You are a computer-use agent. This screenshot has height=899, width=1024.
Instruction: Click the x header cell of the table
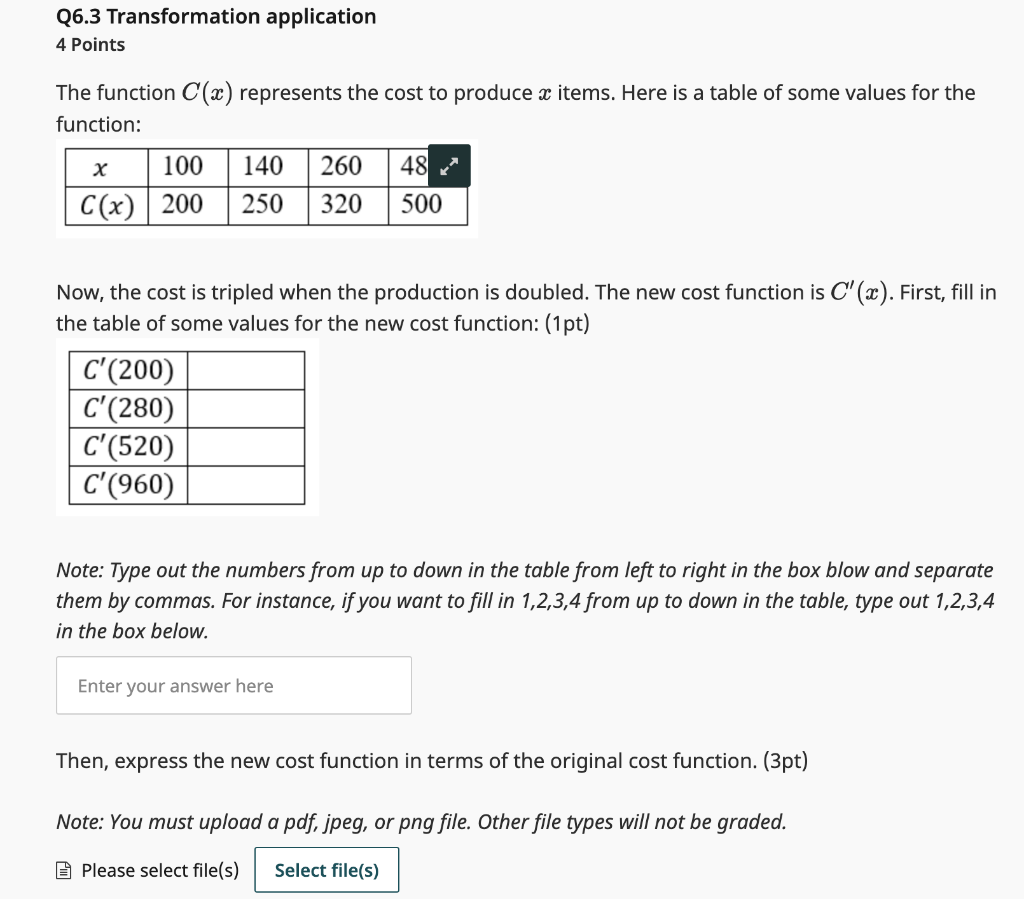103,166
